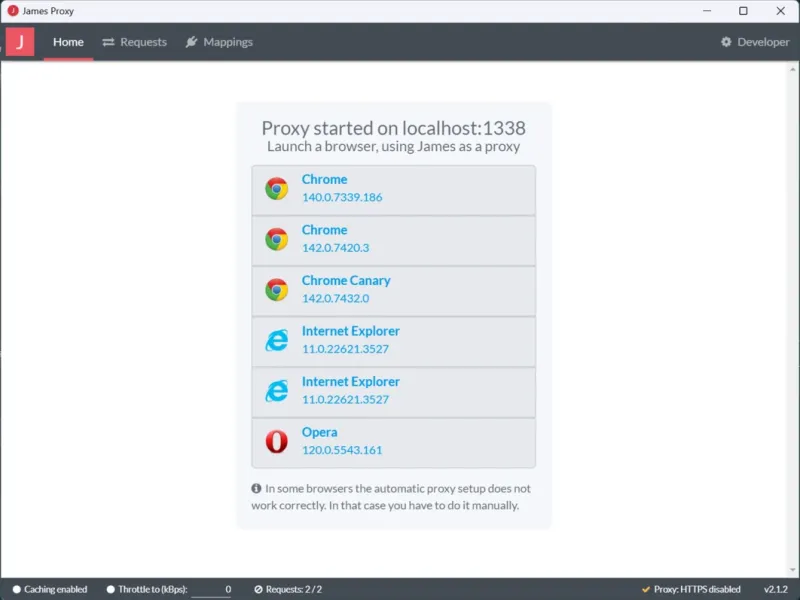Click the Mappings plug icon
The height and width of the screenshot is (600, 800).
[x=191, y=42]
